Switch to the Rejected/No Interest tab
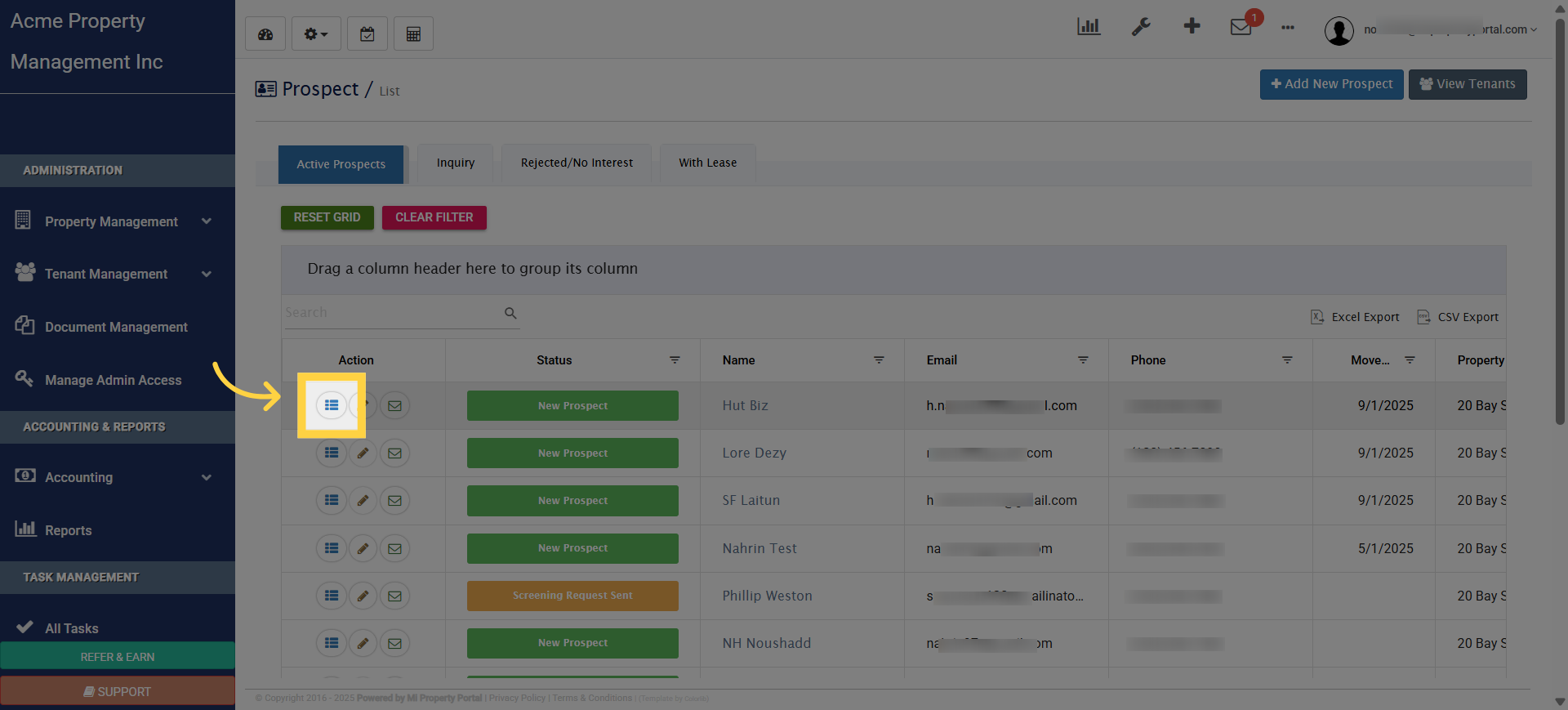Image resolution: width=1568 pixels, height=710 pixels. coord(577,163)
